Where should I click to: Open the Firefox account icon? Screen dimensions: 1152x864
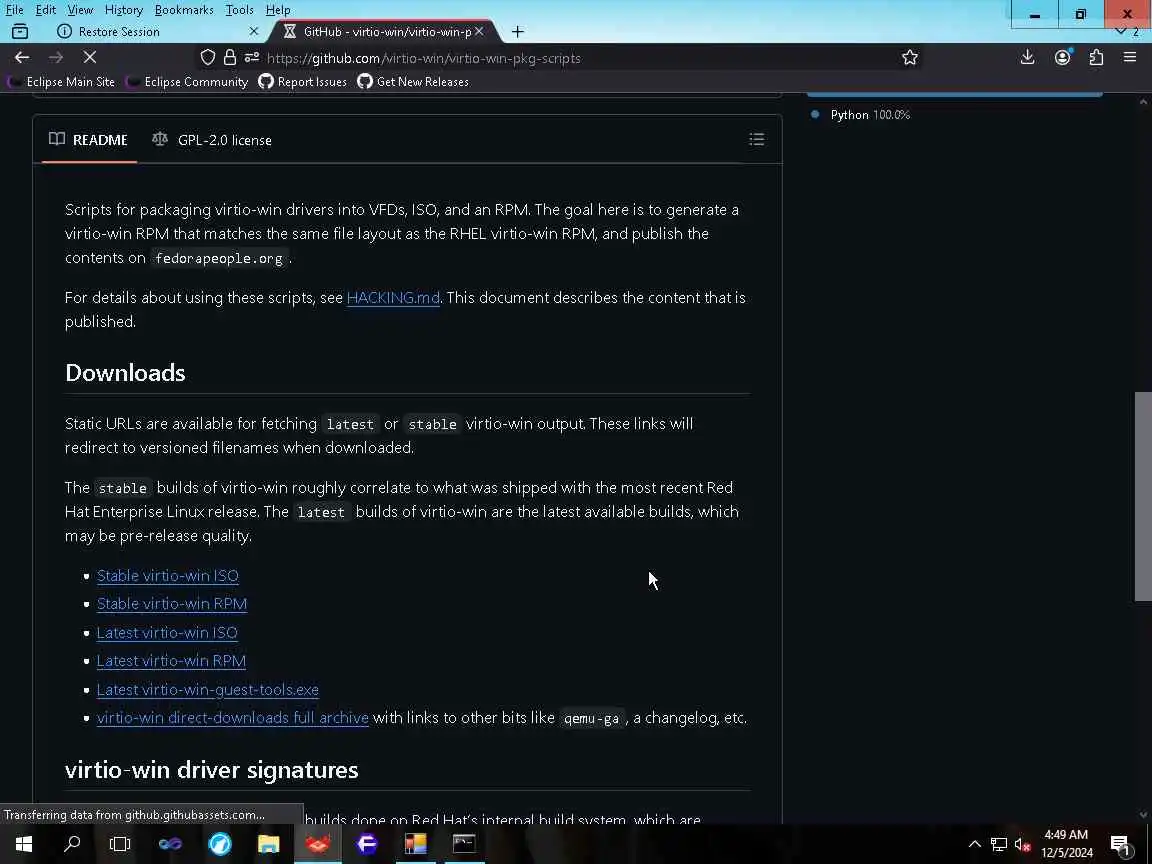[x=1062, y=57]
